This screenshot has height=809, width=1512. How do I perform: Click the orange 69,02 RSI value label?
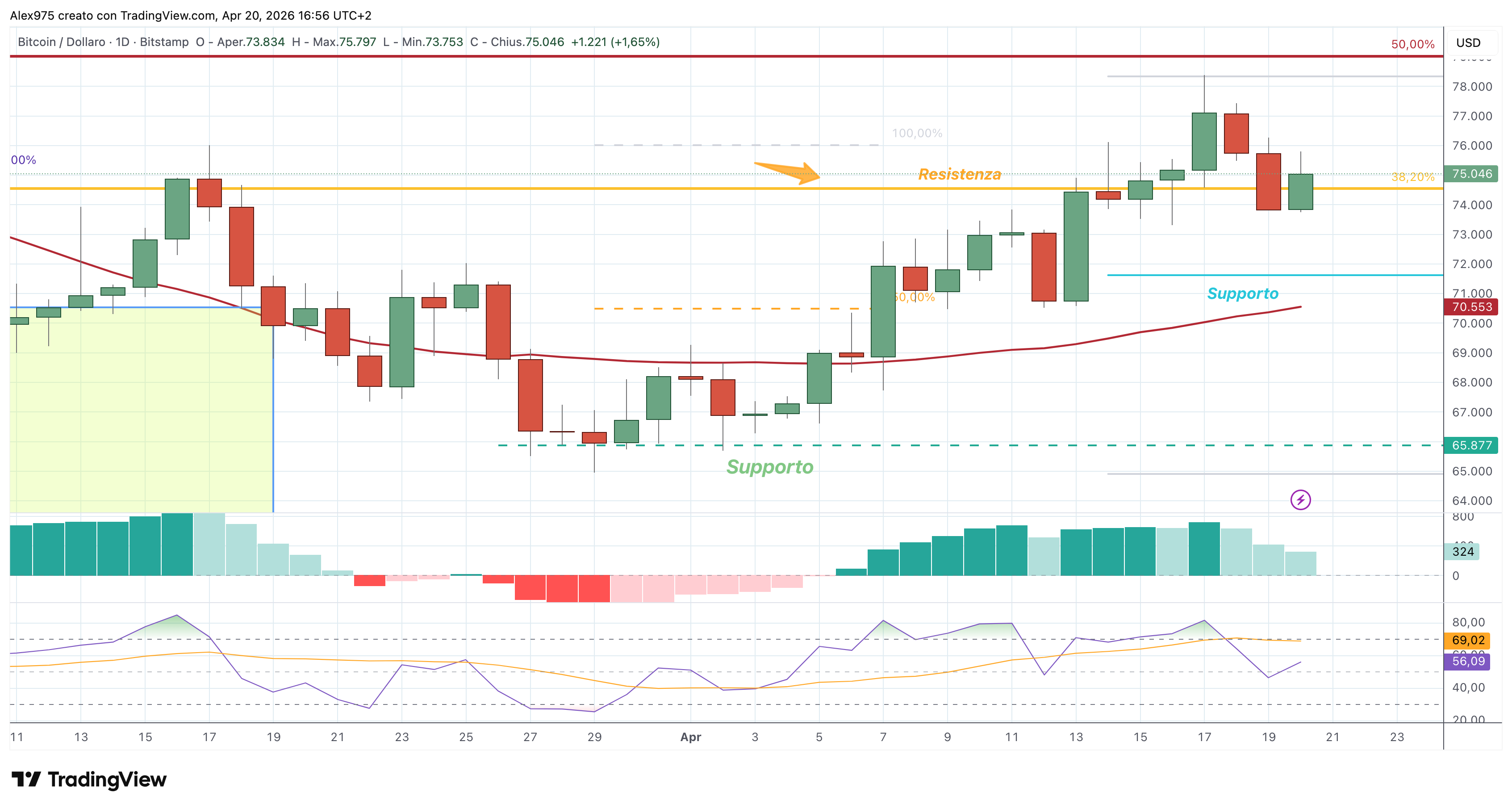tap(1467, 640)
